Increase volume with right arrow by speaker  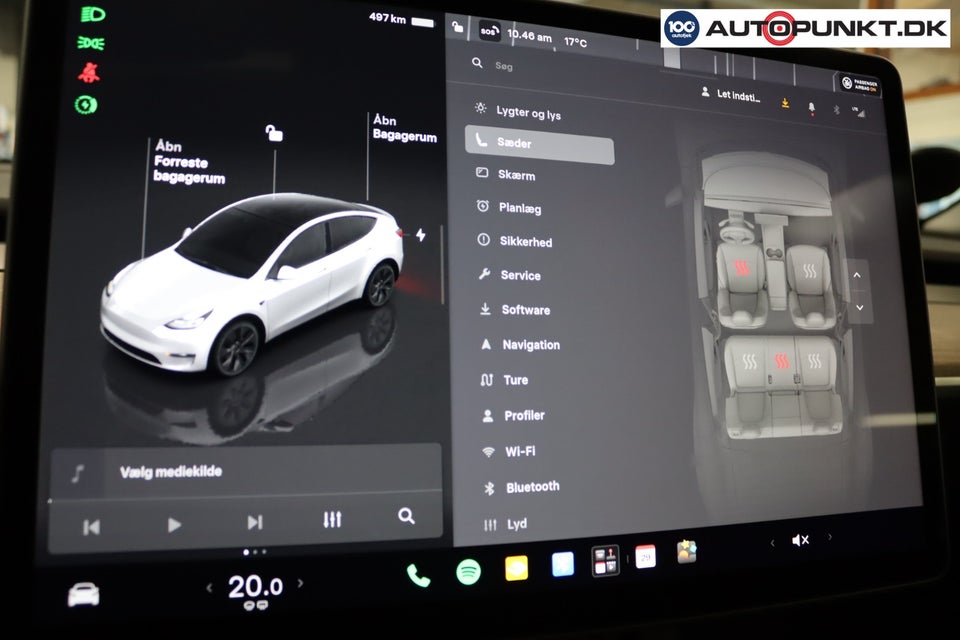830,537
